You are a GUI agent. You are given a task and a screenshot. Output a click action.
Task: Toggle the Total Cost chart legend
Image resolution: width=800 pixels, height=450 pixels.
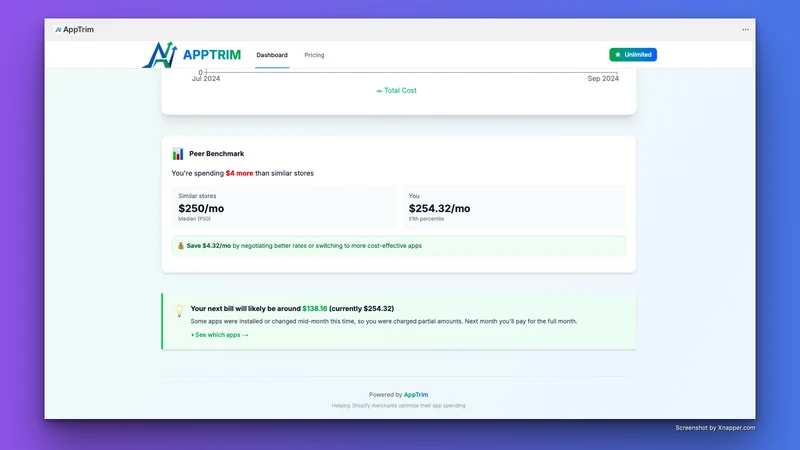pyautogui.click(x=396, y=90)
